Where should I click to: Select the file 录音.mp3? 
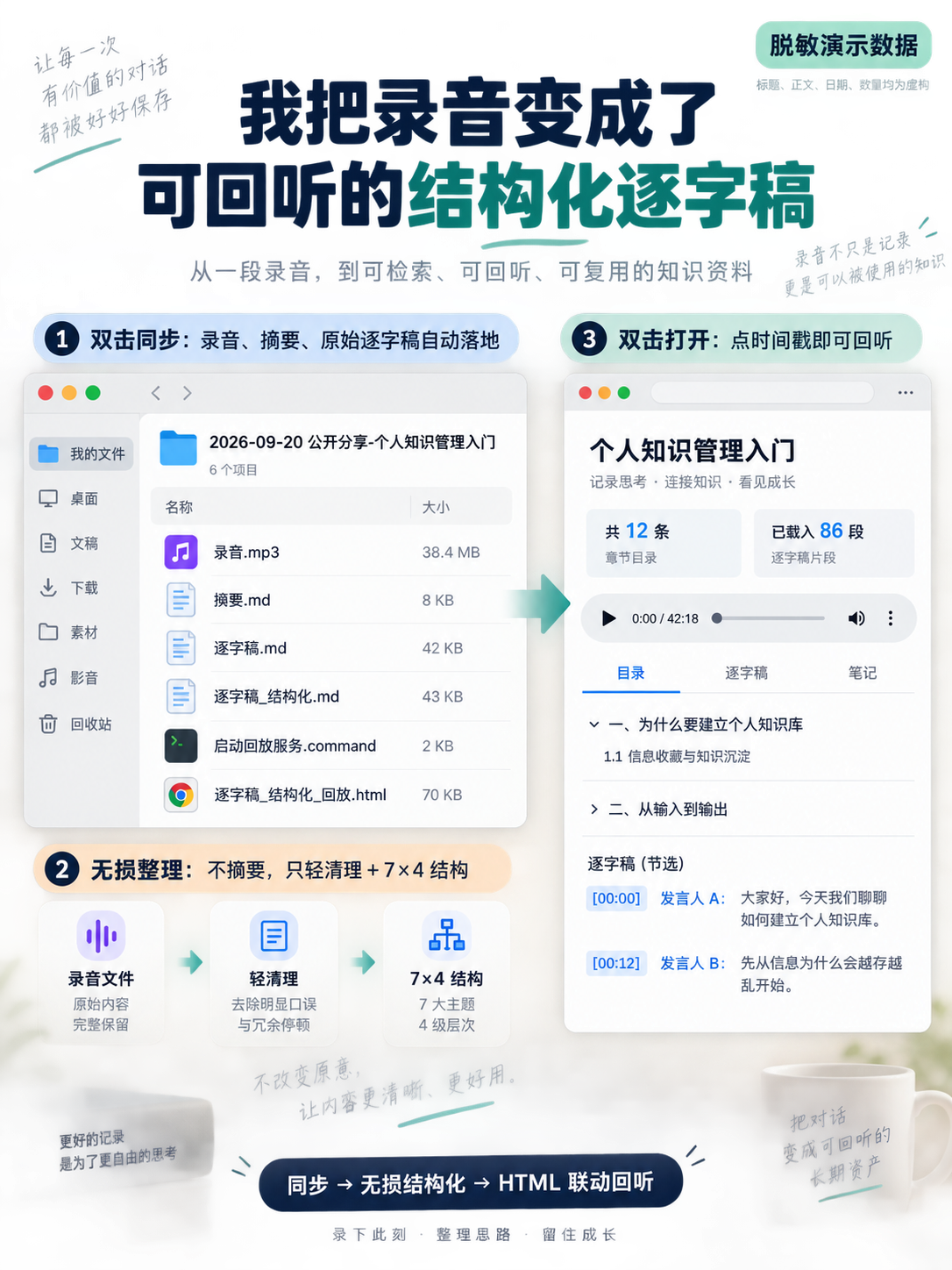click(x=332, y=552)
